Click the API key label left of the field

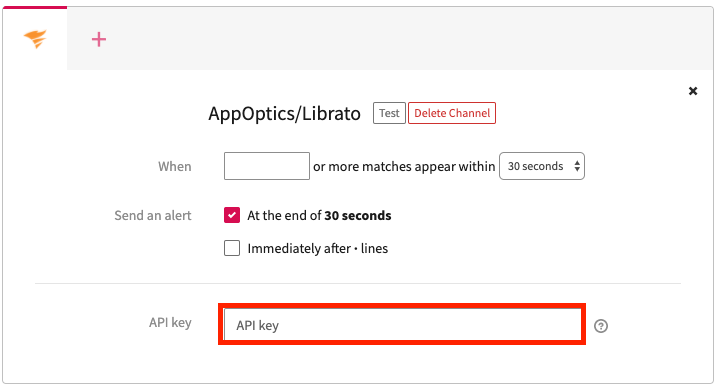tap(170, 322)
